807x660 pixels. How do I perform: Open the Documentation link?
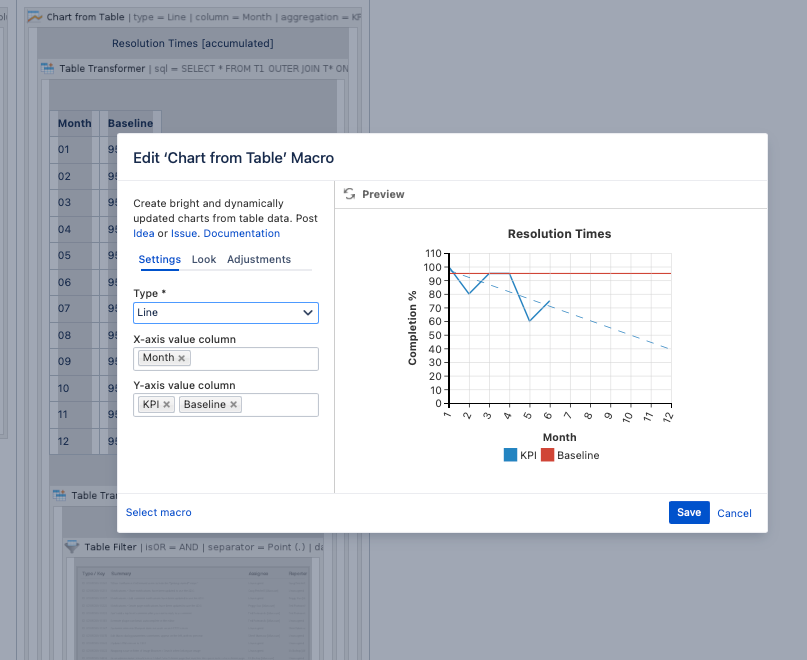[x=241, y=233]
